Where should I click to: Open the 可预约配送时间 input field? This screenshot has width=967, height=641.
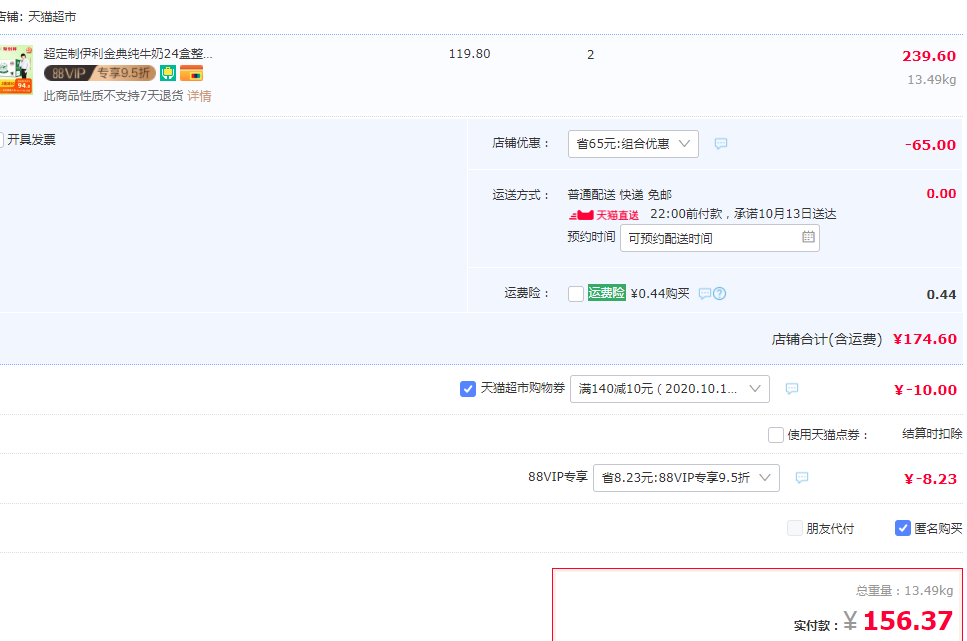point(719,238)
